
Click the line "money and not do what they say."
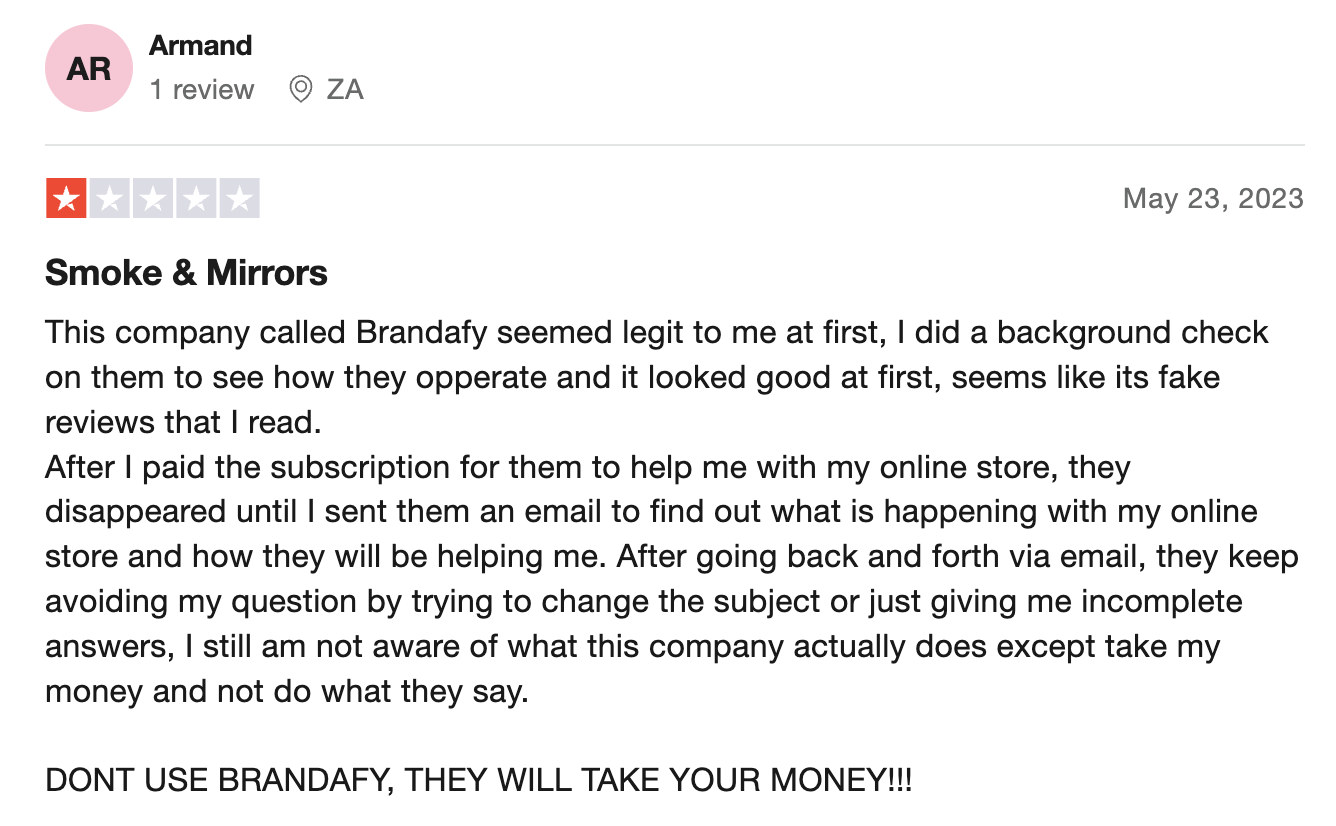pyautogui.click(x=286, y=692)
